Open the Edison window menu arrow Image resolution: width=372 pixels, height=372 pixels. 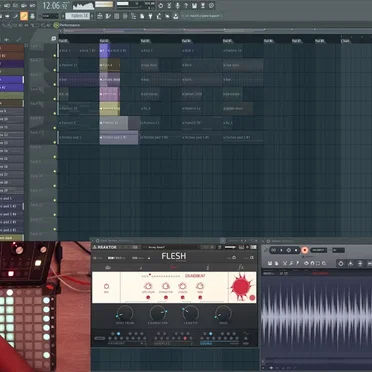click(x=264, y=241)
